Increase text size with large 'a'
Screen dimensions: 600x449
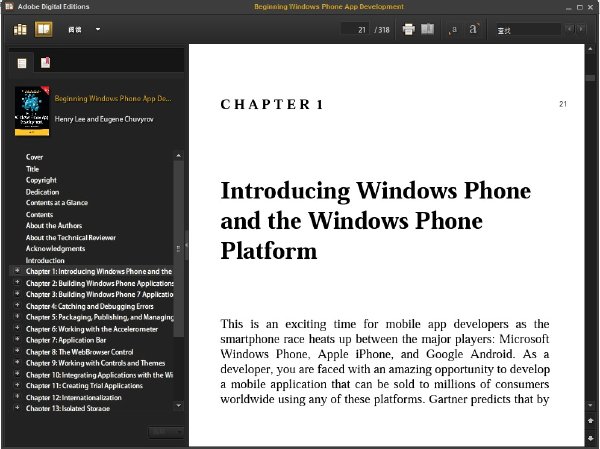[473, 29]
